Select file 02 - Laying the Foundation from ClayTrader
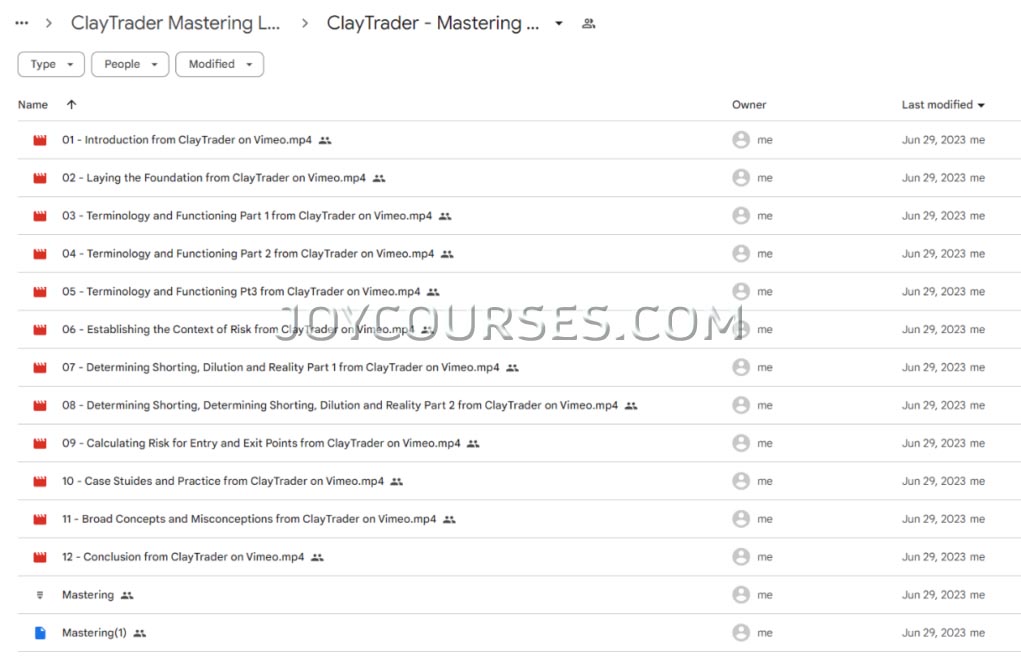The image size is (1021, 667). (x=214, y=178)
